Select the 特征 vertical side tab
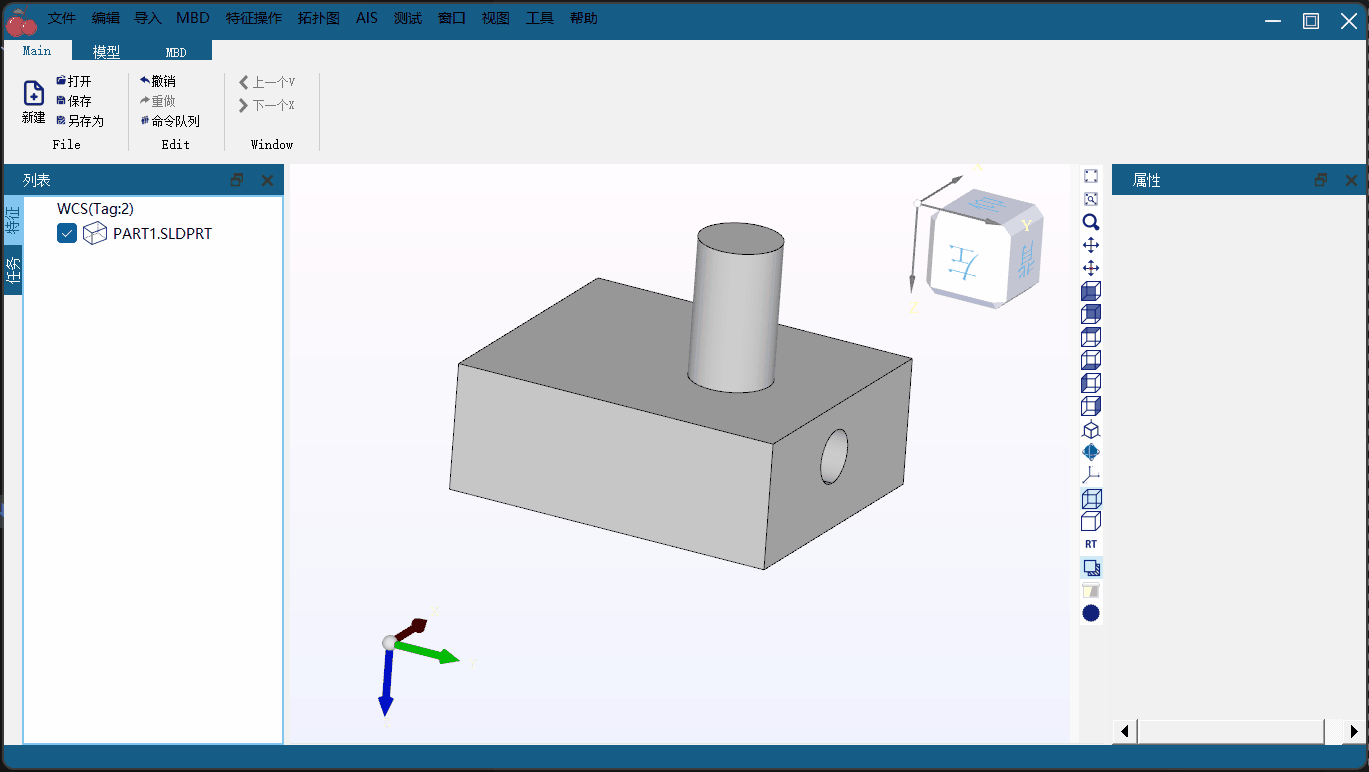 pyautogui.click(x=13, y=219)
